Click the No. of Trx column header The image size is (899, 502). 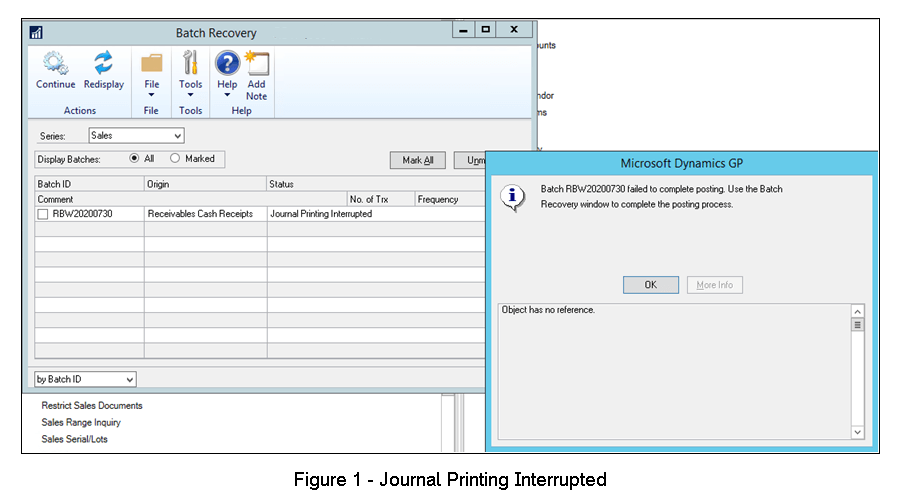point(381,199)
